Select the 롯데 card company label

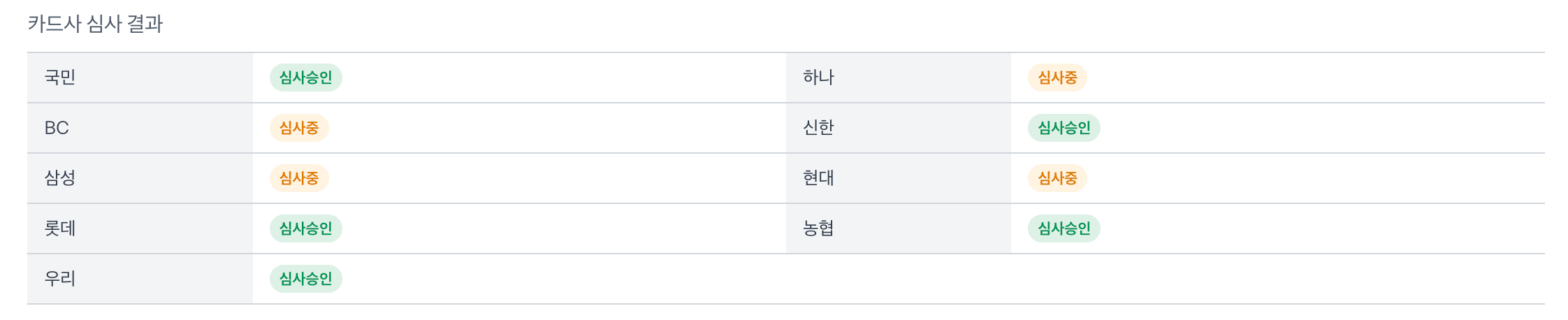[60, 228]
